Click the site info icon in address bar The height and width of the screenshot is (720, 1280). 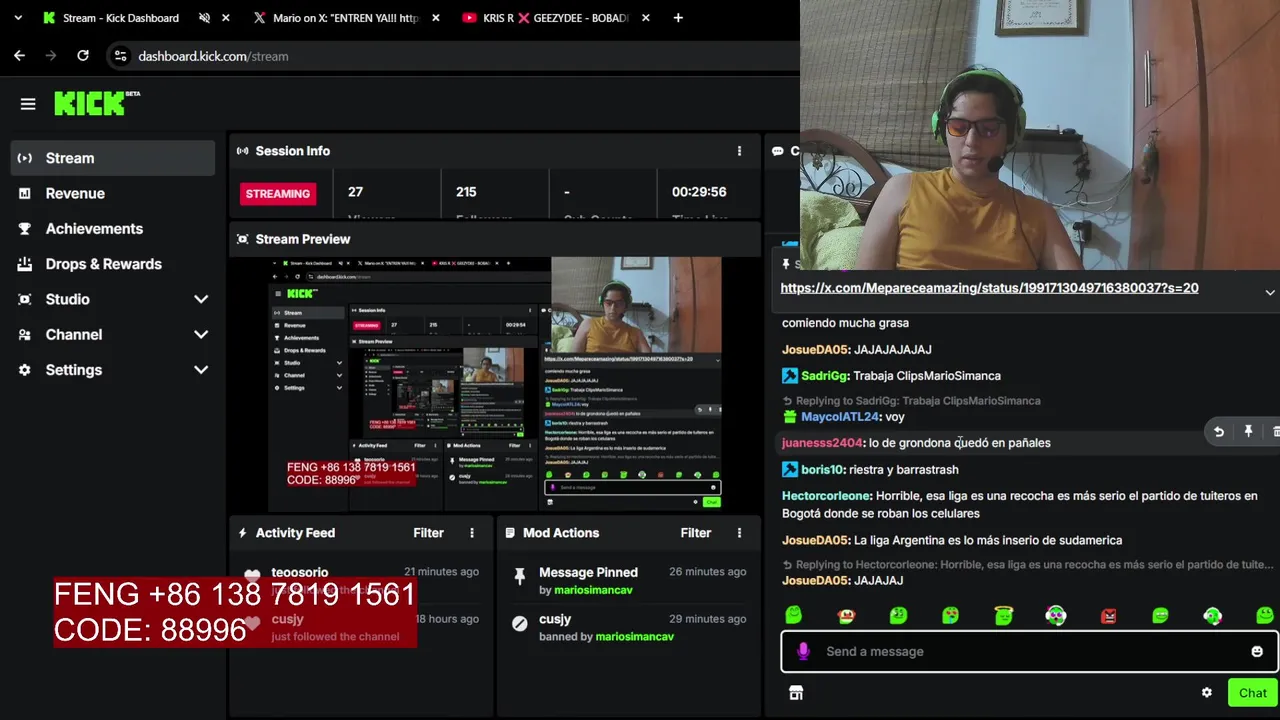coord(121,56)
